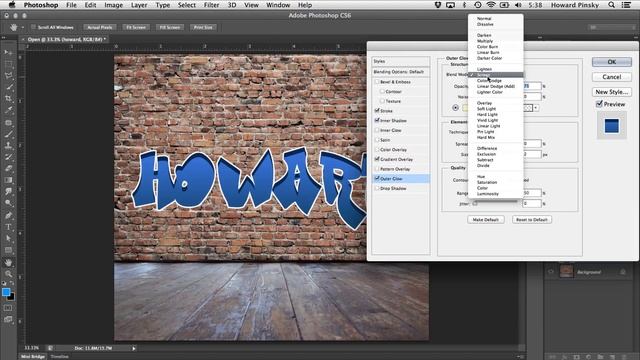Click the foreground color swatch
Screen dimensions: 640x360
[6, 292]
